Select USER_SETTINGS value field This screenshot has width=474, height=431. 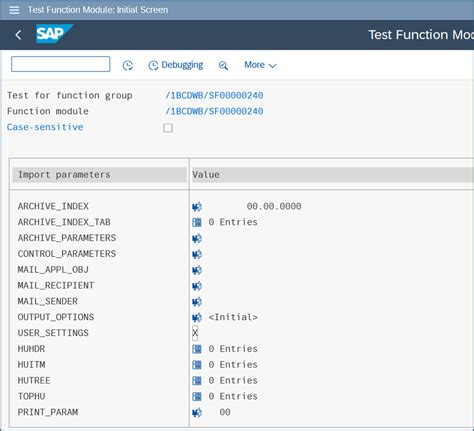[195, 333]
